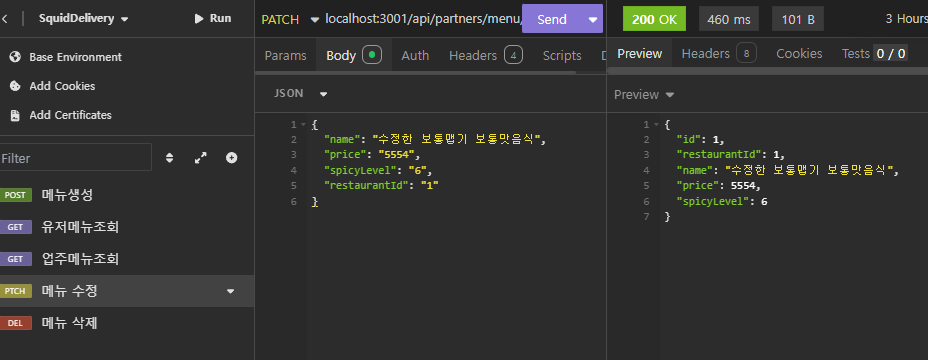Open the 3 Hours response history dropdown
Screen dimensions: 928x360
point(906,19)
